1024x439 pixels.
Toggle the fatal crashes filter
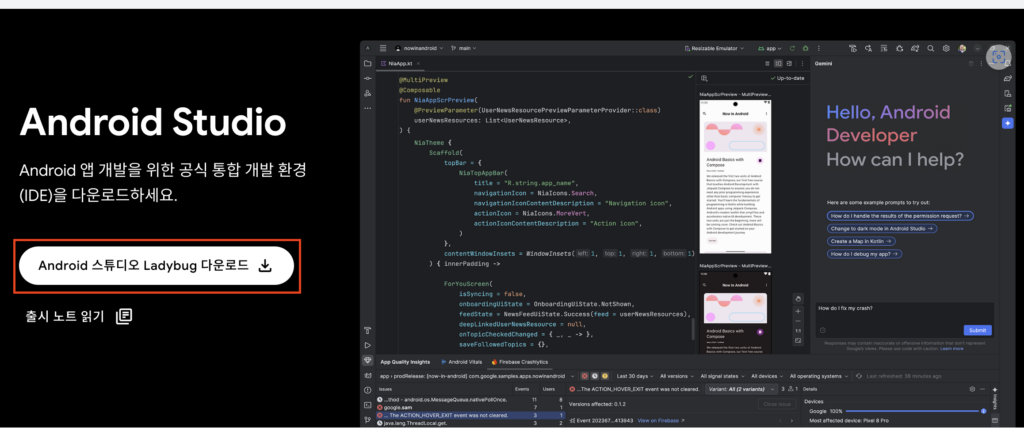(x=584, y=376)
